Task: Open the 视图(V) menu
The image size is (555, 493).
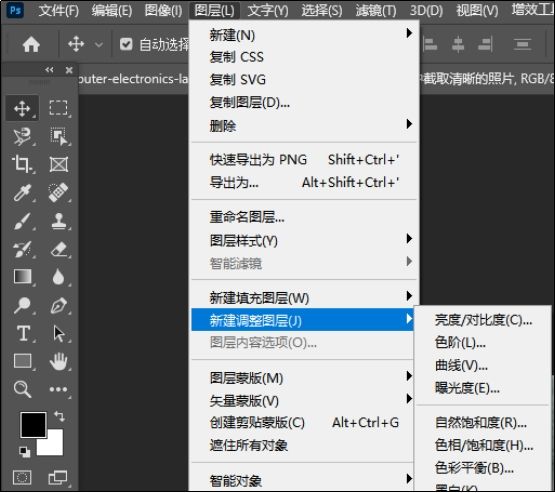Action: coord(477,11)
